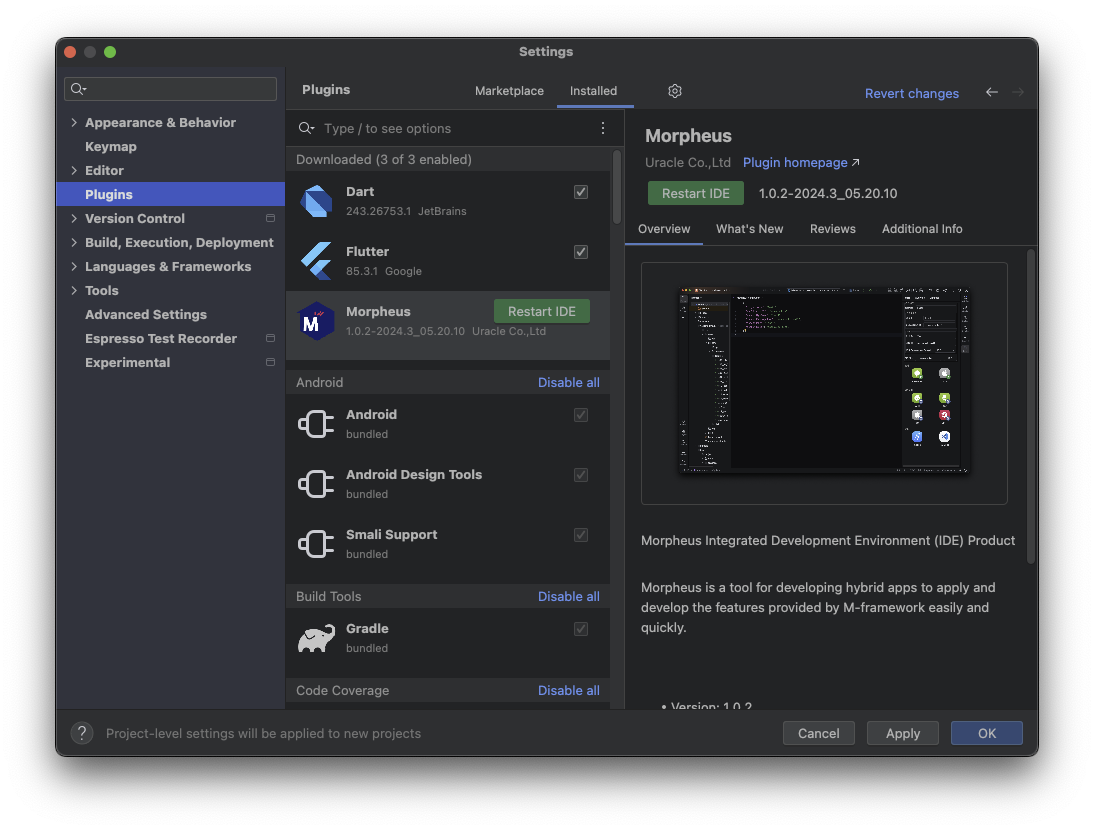This screenshot has height=830, width=1094.
Task: Click the Downloaded (3 of 3 enabled) header
Action: click(449, 160)
